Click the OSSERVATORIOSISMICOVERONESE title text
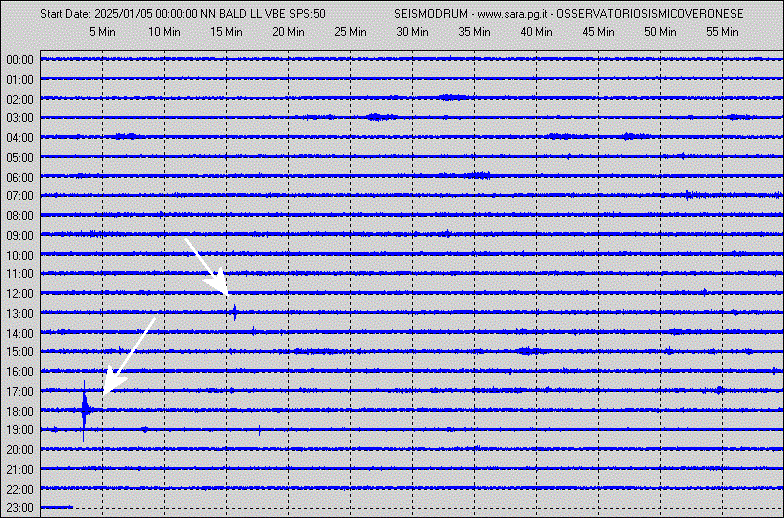Viewport: 784px width, 518px height. [x=650, y=14]
